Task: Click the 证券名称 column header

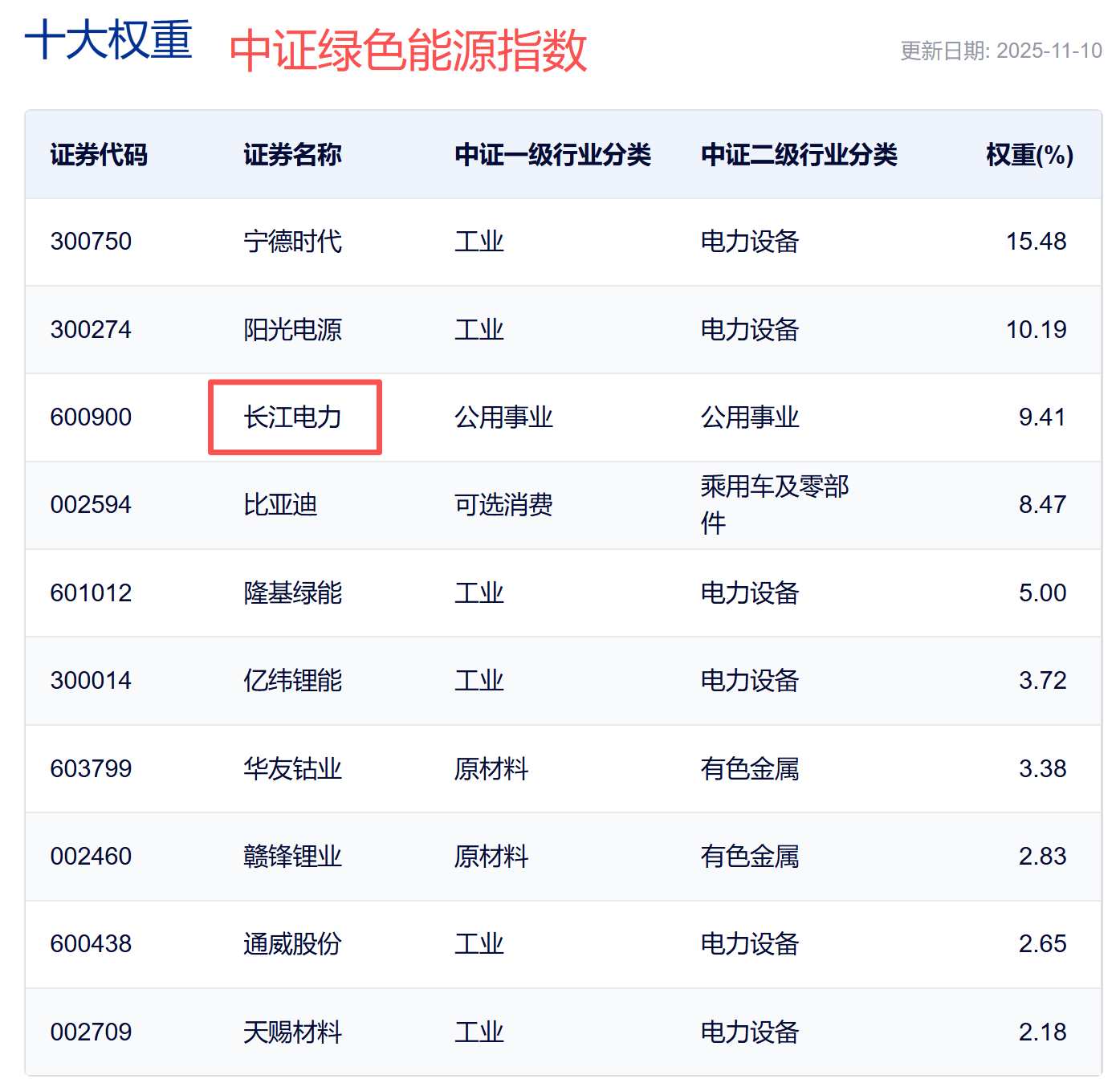Action: click(x=292, y=154)
